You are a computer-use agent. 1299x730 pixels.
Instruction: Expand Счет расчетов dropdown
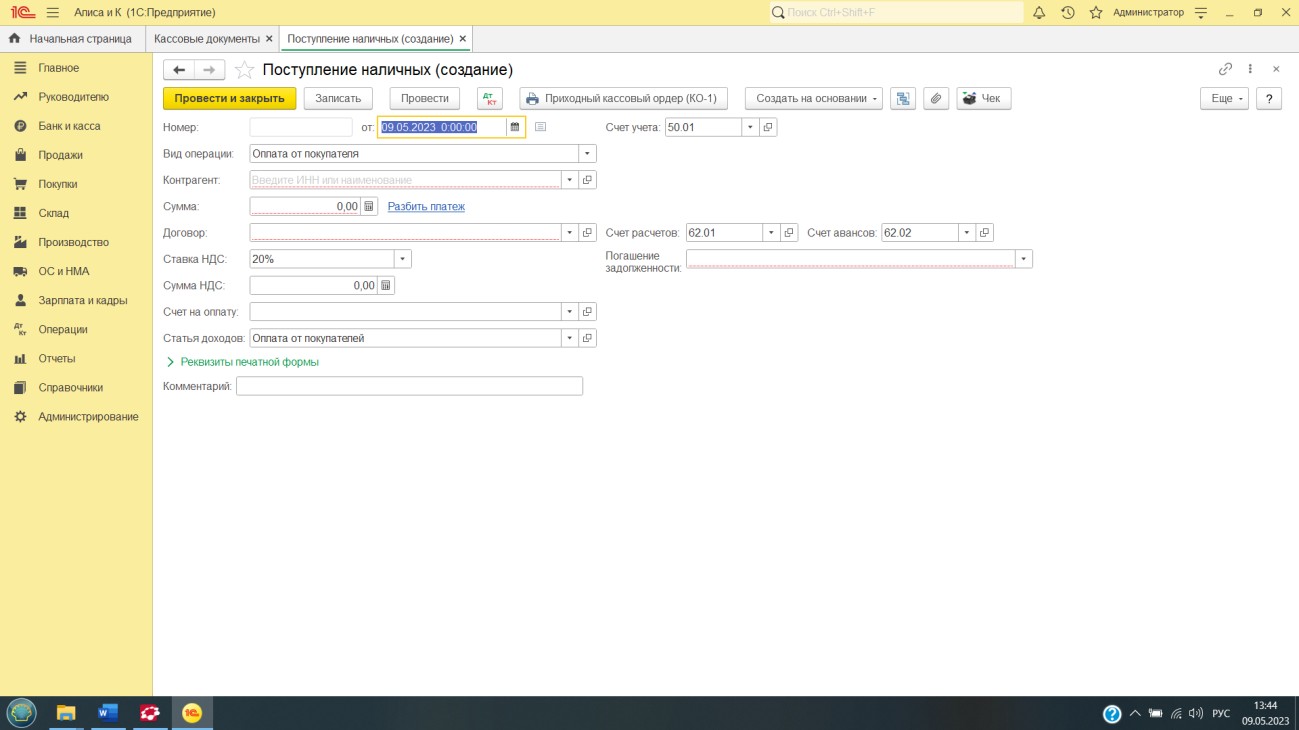point(771,232)
